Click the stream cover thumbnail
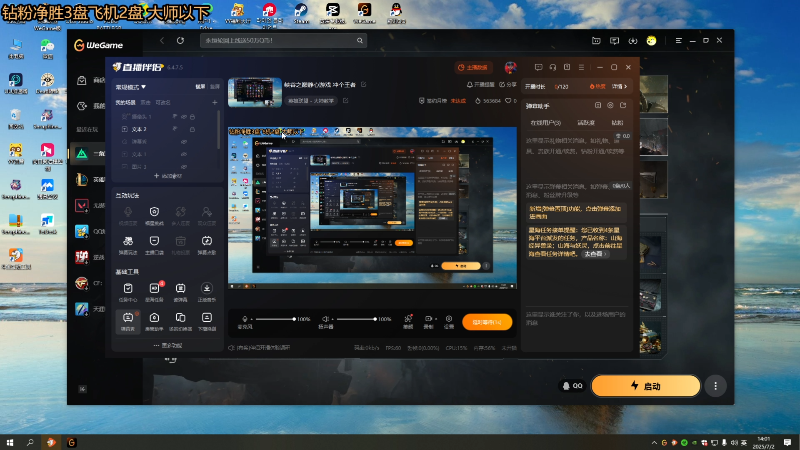This screenshot has width=800, height=450. (x=255, y=92)
